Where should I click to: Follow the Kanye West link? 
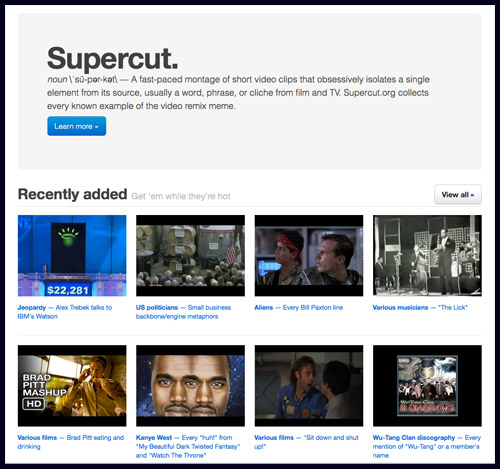pos(154,438)
